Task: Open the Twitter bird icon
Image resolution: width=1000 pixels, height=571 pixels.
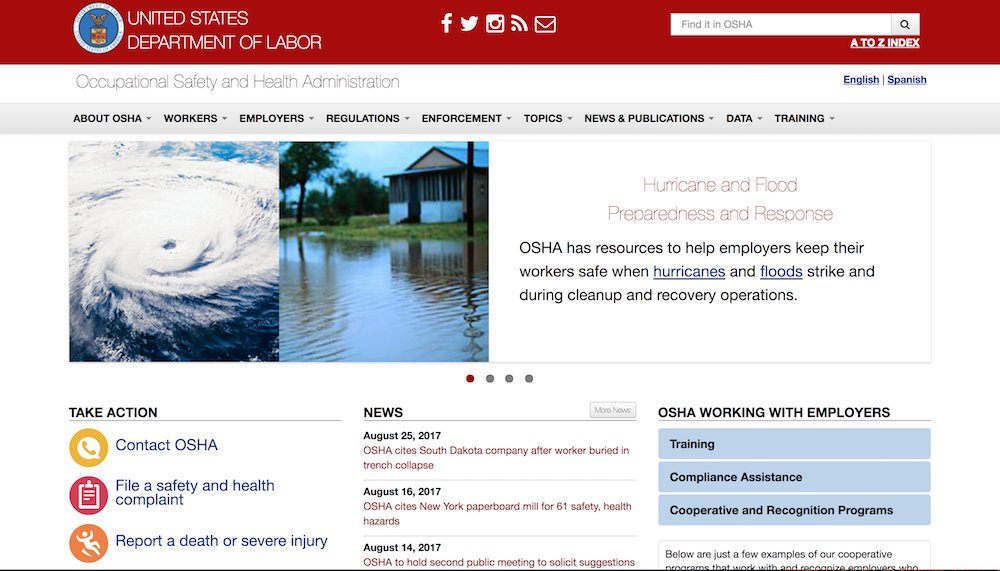Action: point(469,24)
